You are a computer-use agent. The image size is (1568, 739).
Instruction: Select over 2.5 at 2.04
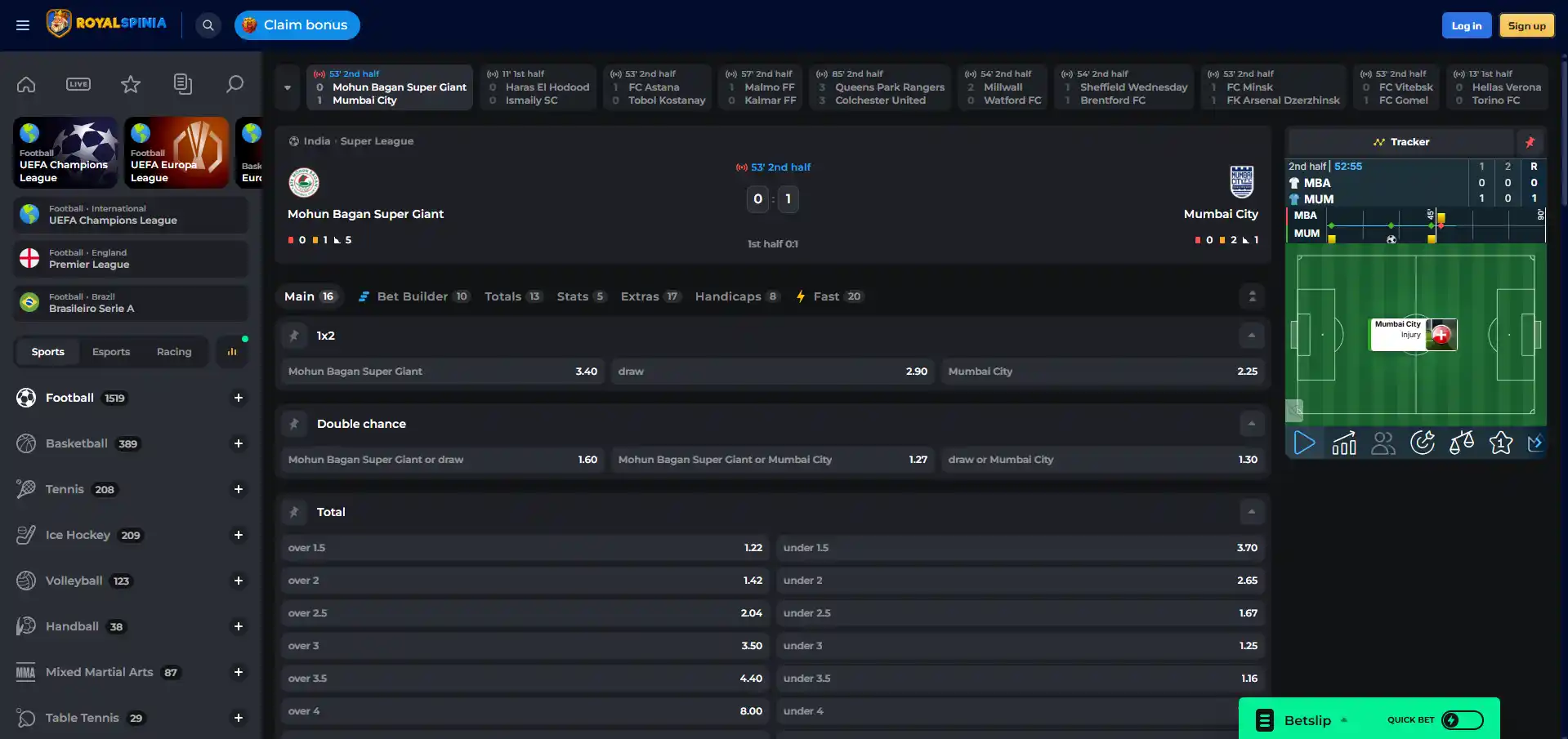[525, 613]
